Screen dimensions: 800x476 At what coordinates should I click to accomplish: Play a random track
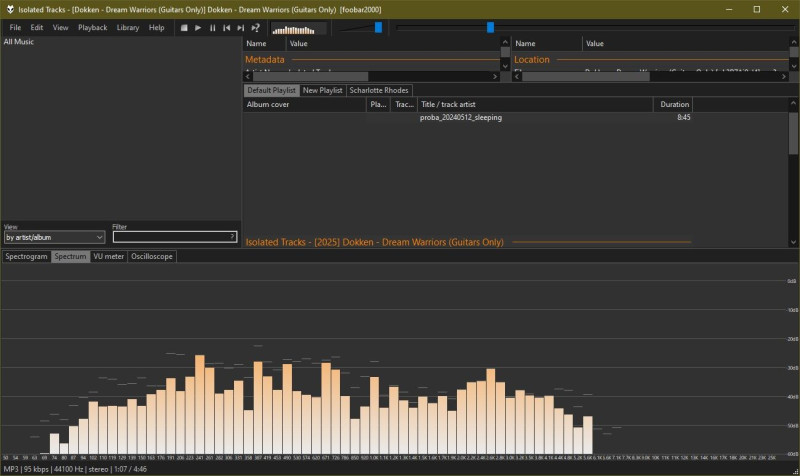coord(255,28)
